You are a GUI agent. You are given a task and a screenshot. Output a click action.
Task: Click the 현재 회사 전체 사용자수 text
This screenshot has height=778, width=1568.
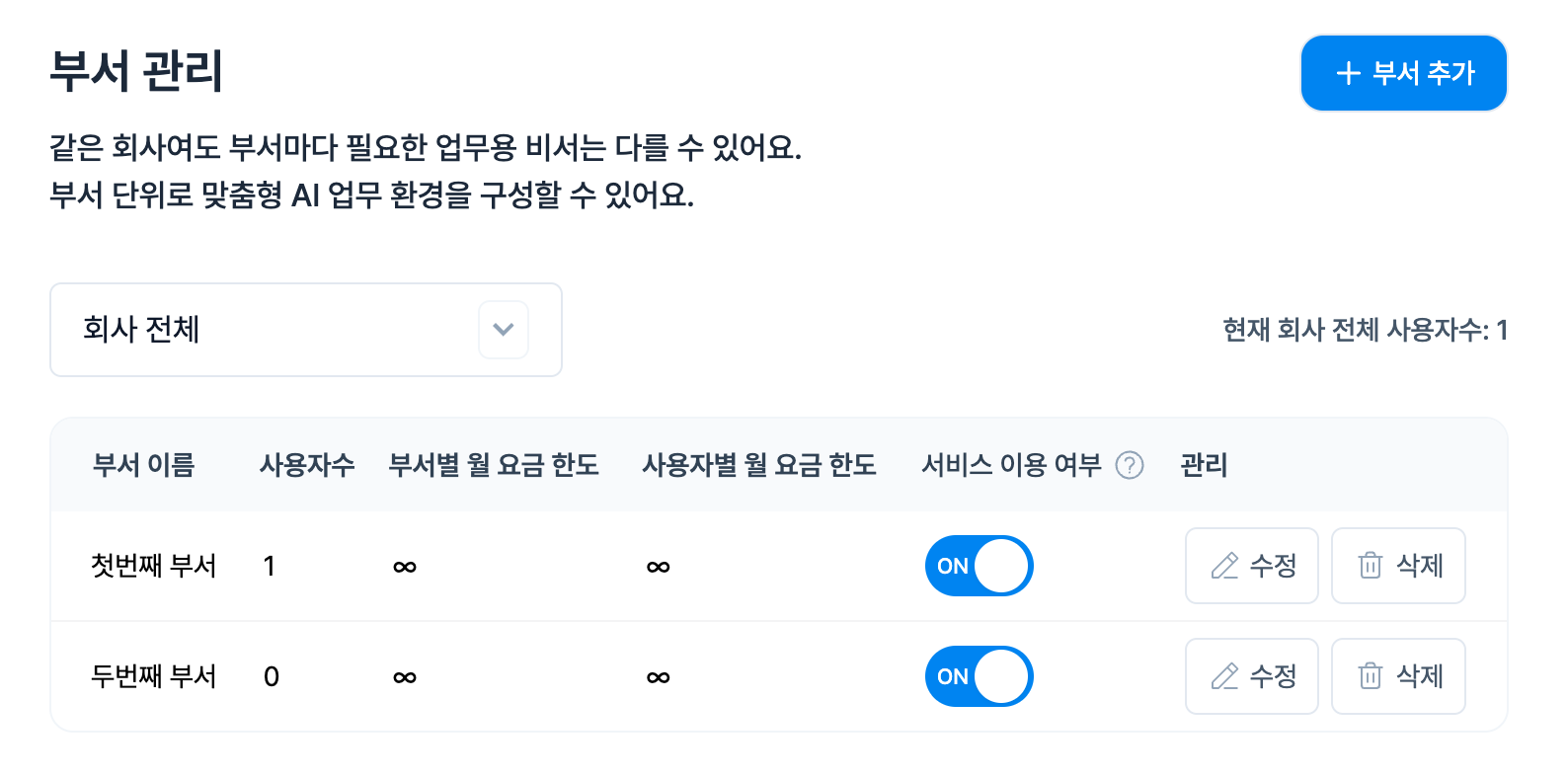[1365, 330]
